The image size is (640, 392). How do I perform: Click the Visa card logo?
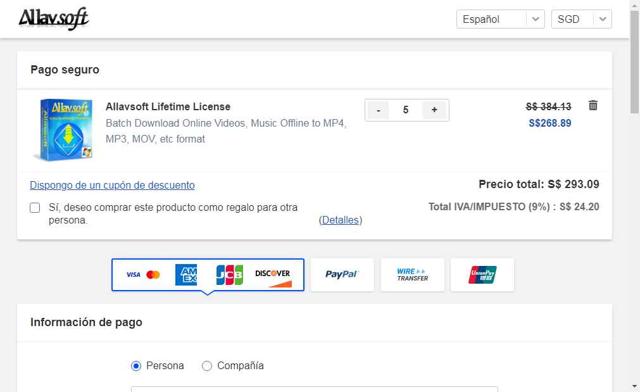pos(133,275)
